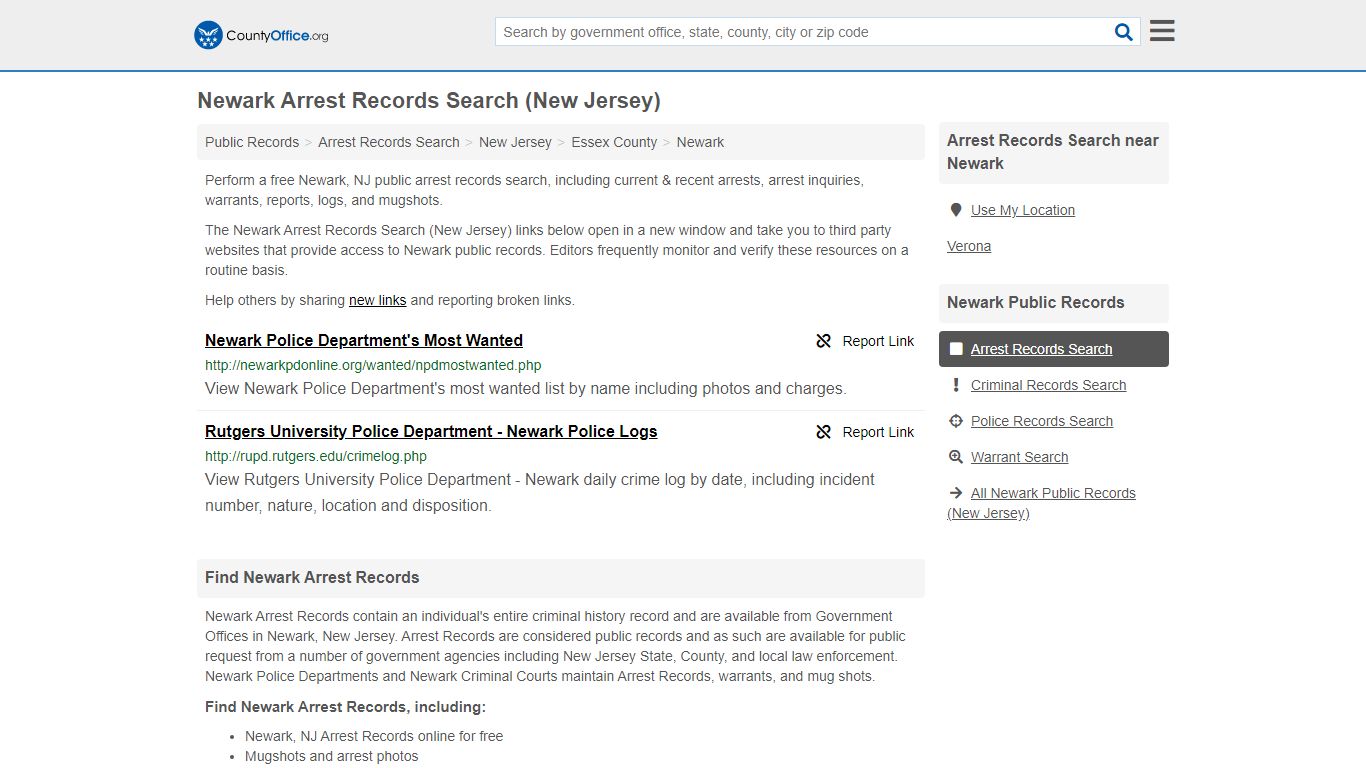This screenshot has height=768, width=1366.
Task: Open New Jersey breadcrumb
Action: 515,142
